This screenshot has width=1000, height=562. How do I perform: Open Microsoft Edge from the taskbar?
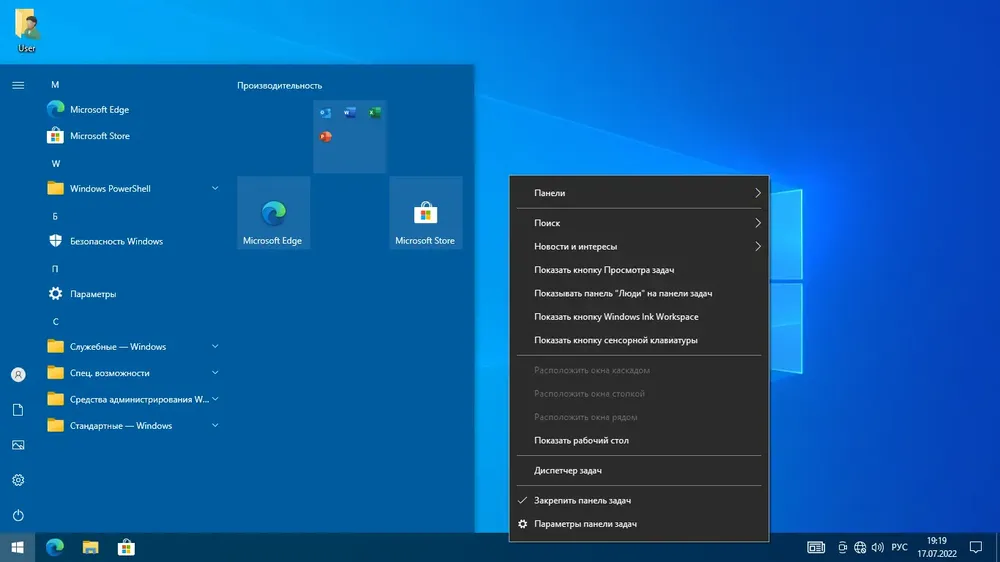[x=55, y=547]
